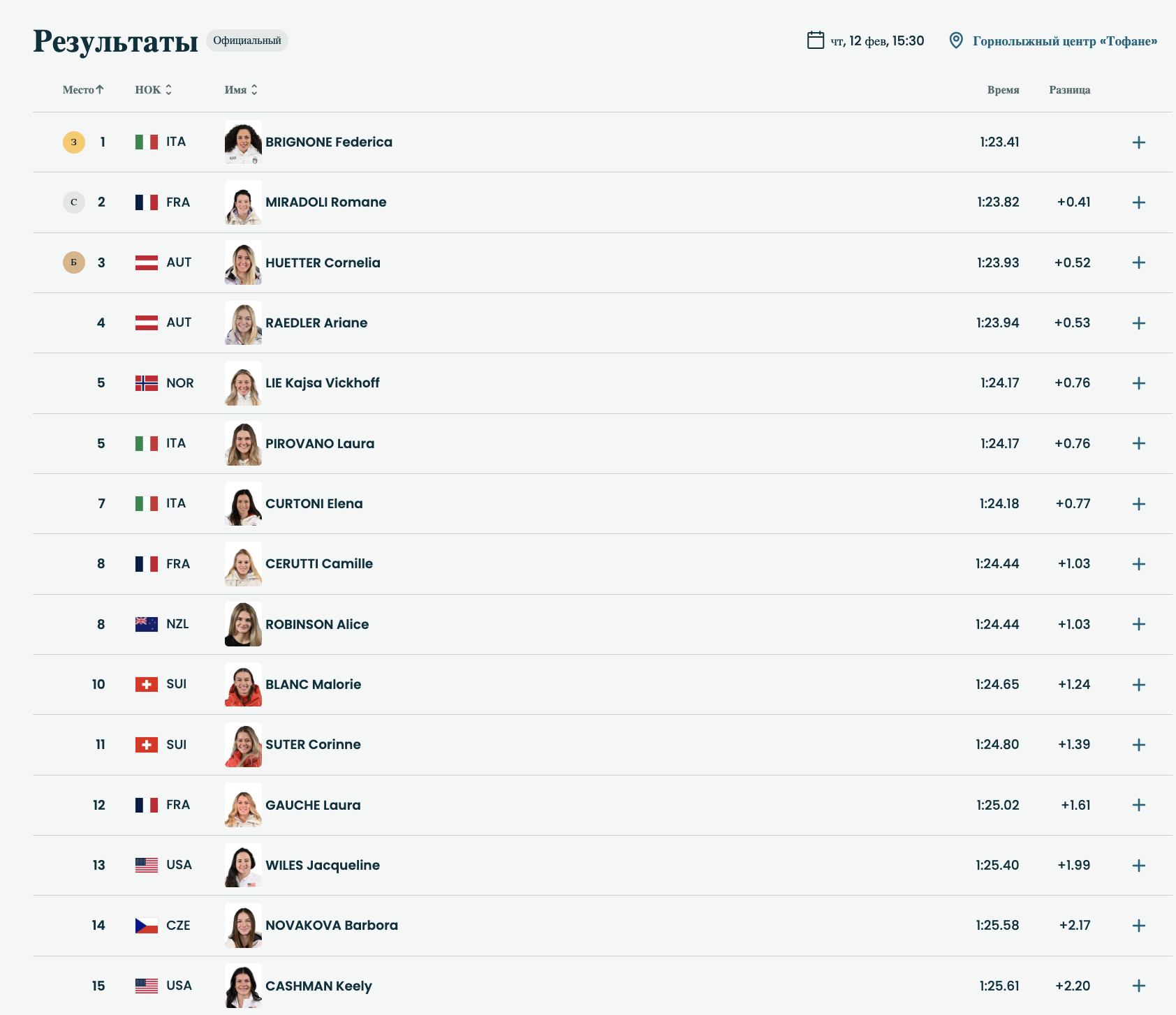Click the calendar icon near the date
Screen dimensions: 1176x1015
point(815,40)
